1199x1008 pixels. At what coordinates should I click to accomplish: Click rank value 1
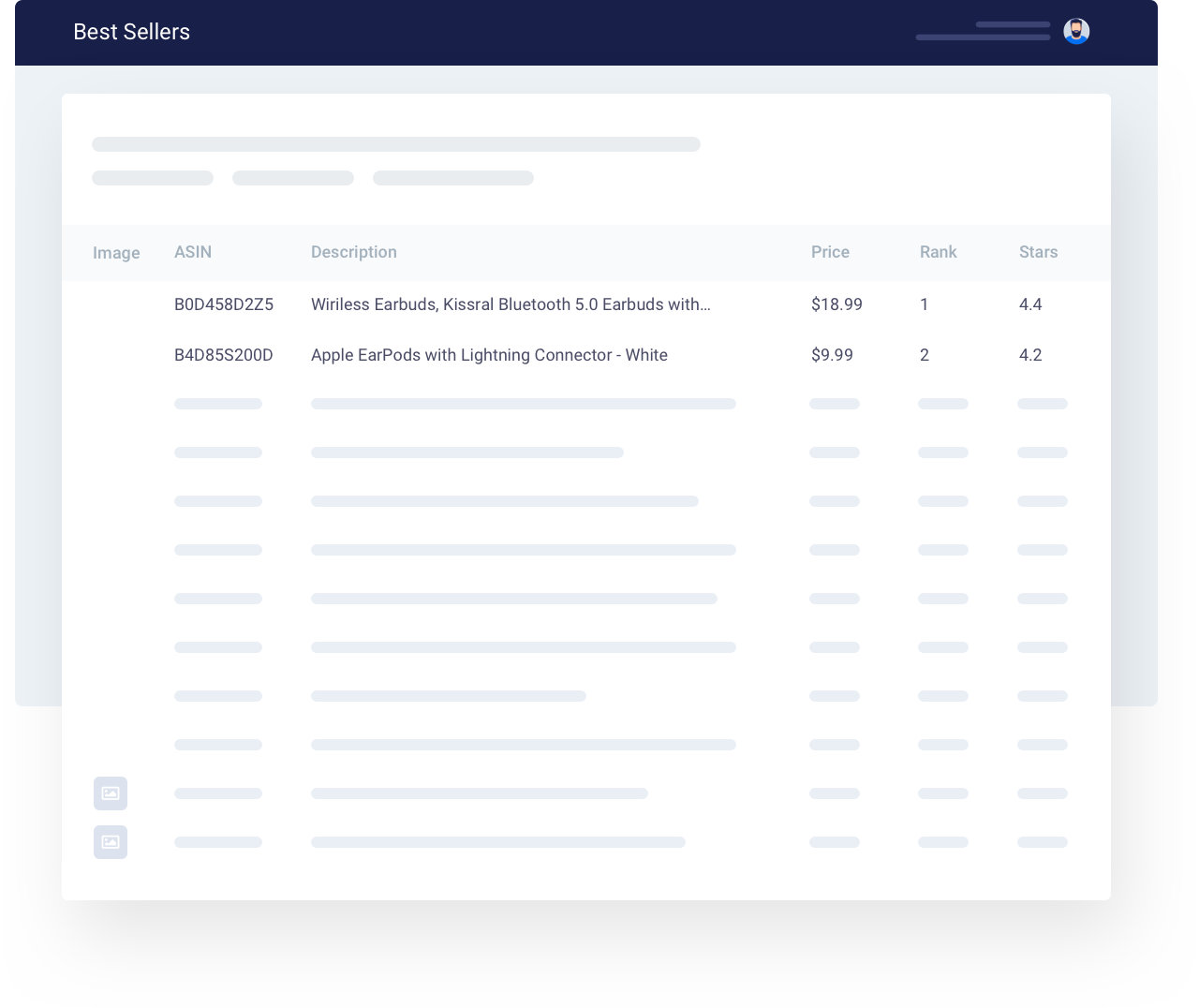point(925,304)
